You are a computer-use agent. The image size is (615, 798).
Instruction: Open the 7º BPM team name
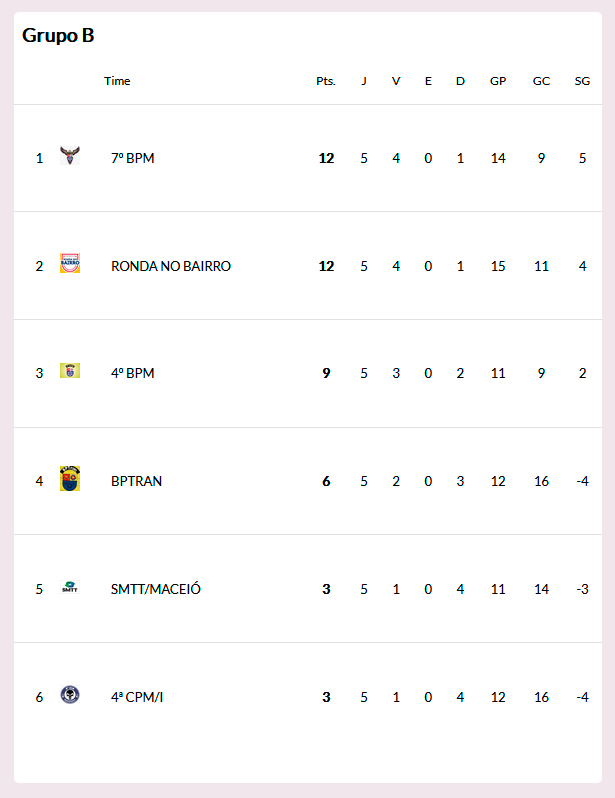point(132,158)
